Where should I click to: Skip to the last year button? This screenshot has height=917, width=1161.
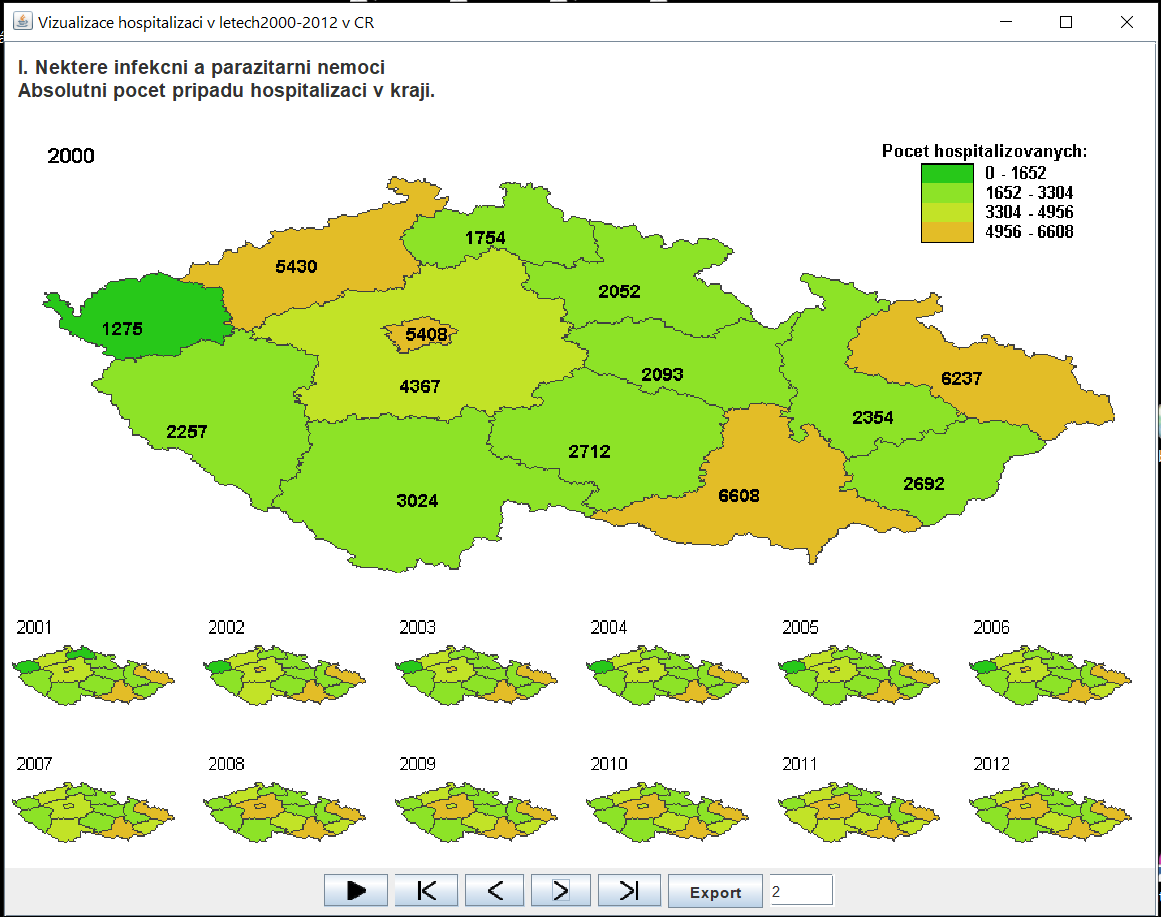click(x=629, y=890)
